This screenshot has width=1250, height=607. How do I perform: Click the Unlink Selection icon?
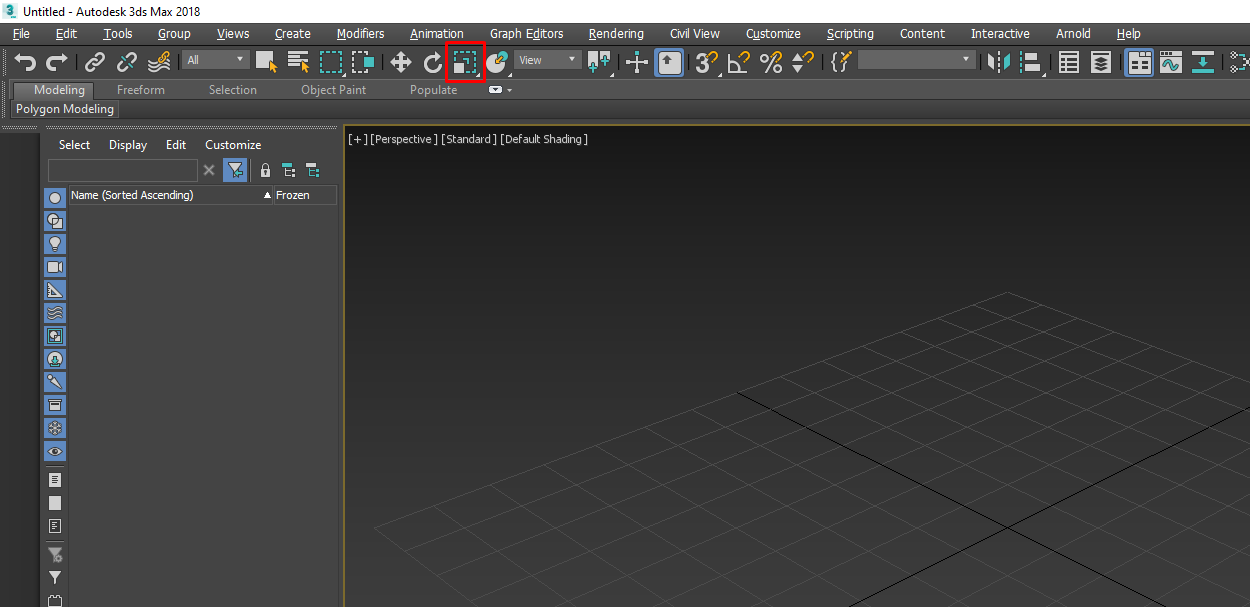pyautogui.click(x=127, y=62)
